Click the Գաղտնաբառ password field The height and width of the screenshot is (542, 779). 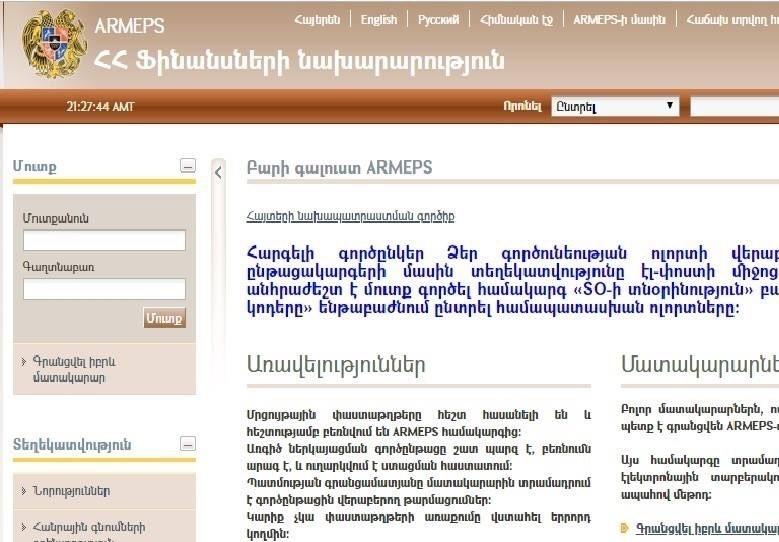pyautogui.click(x=104, y=289)
